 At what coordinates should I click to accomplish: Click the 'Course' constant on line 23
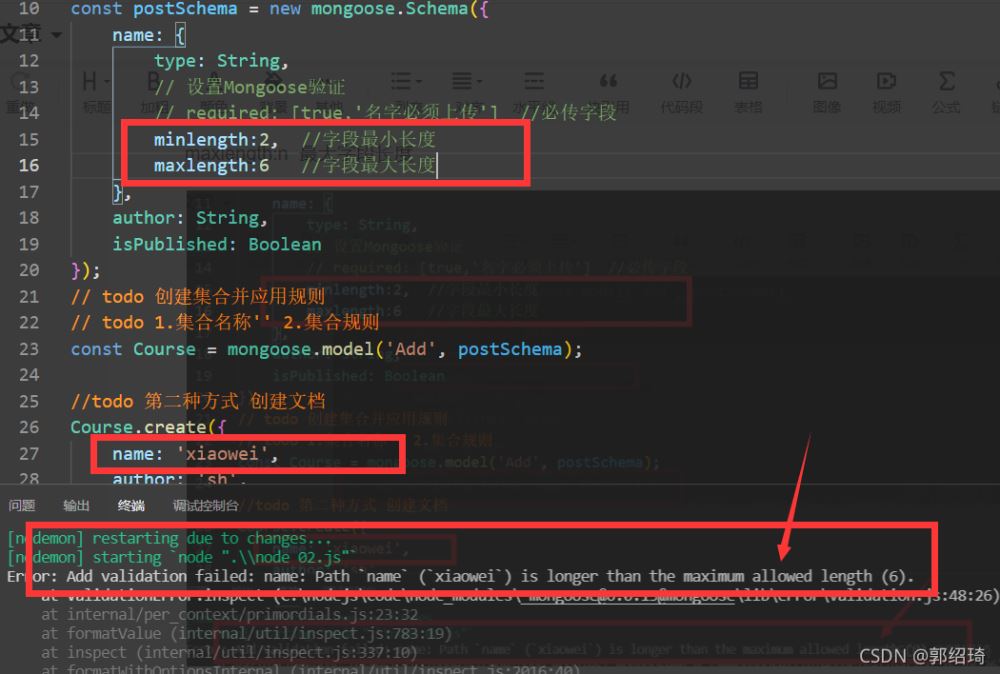[165, 349]
